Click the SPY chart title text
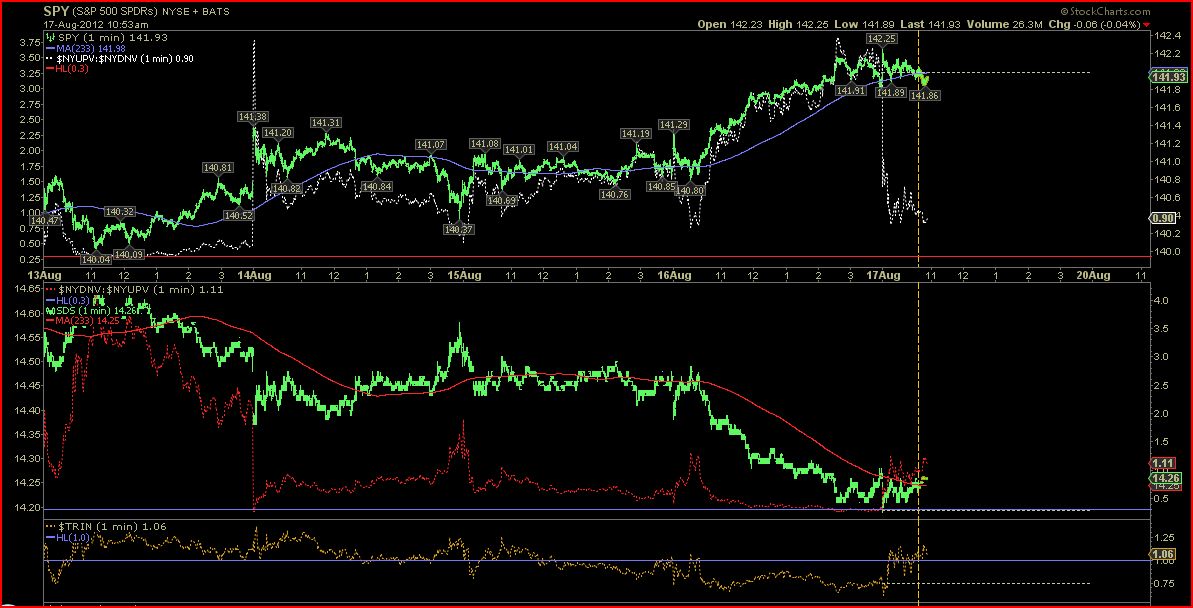 tap(57, 12)
